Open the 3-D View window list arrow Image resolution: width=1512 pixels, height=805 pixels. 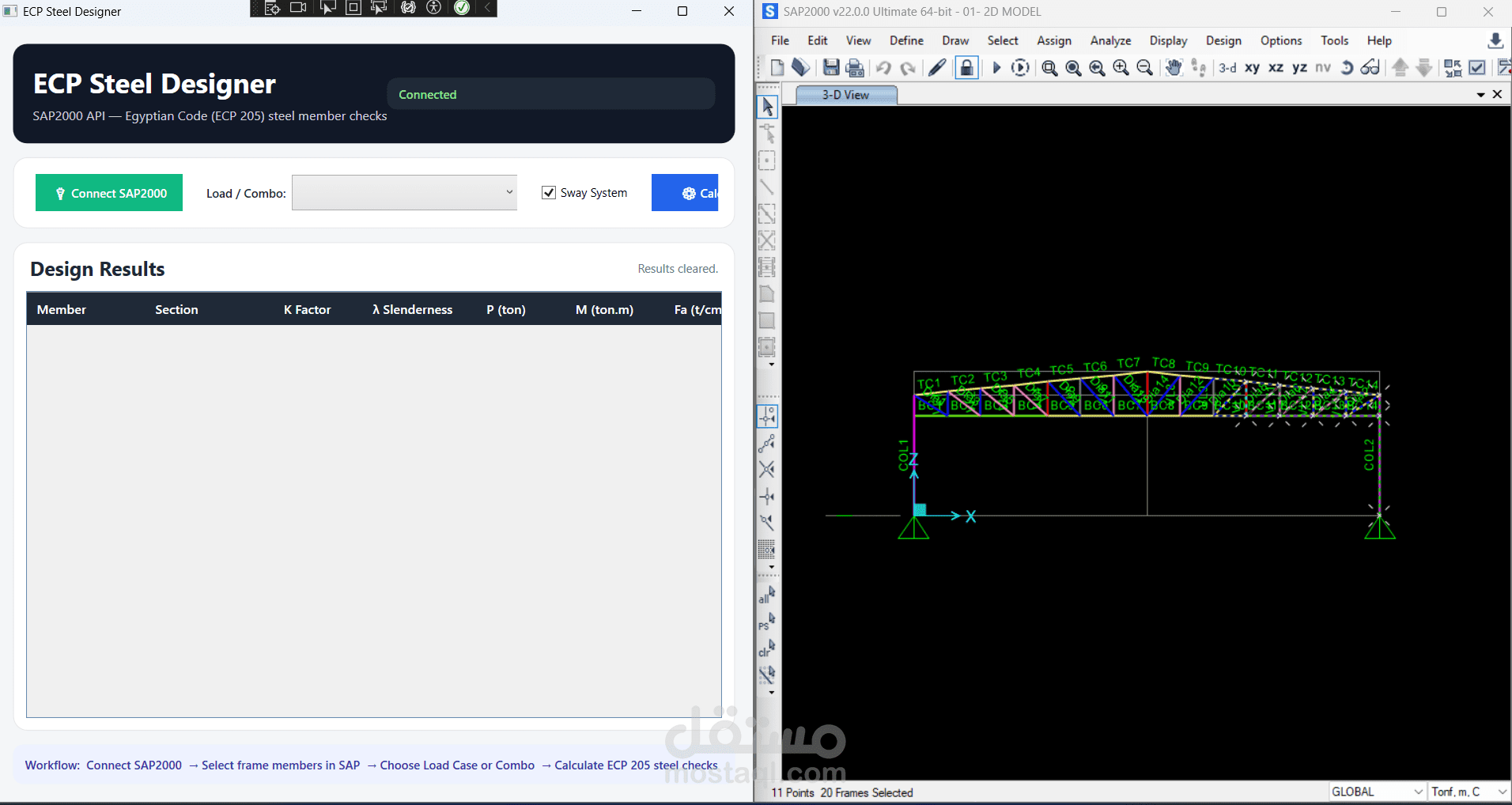tap(1480, 95)
